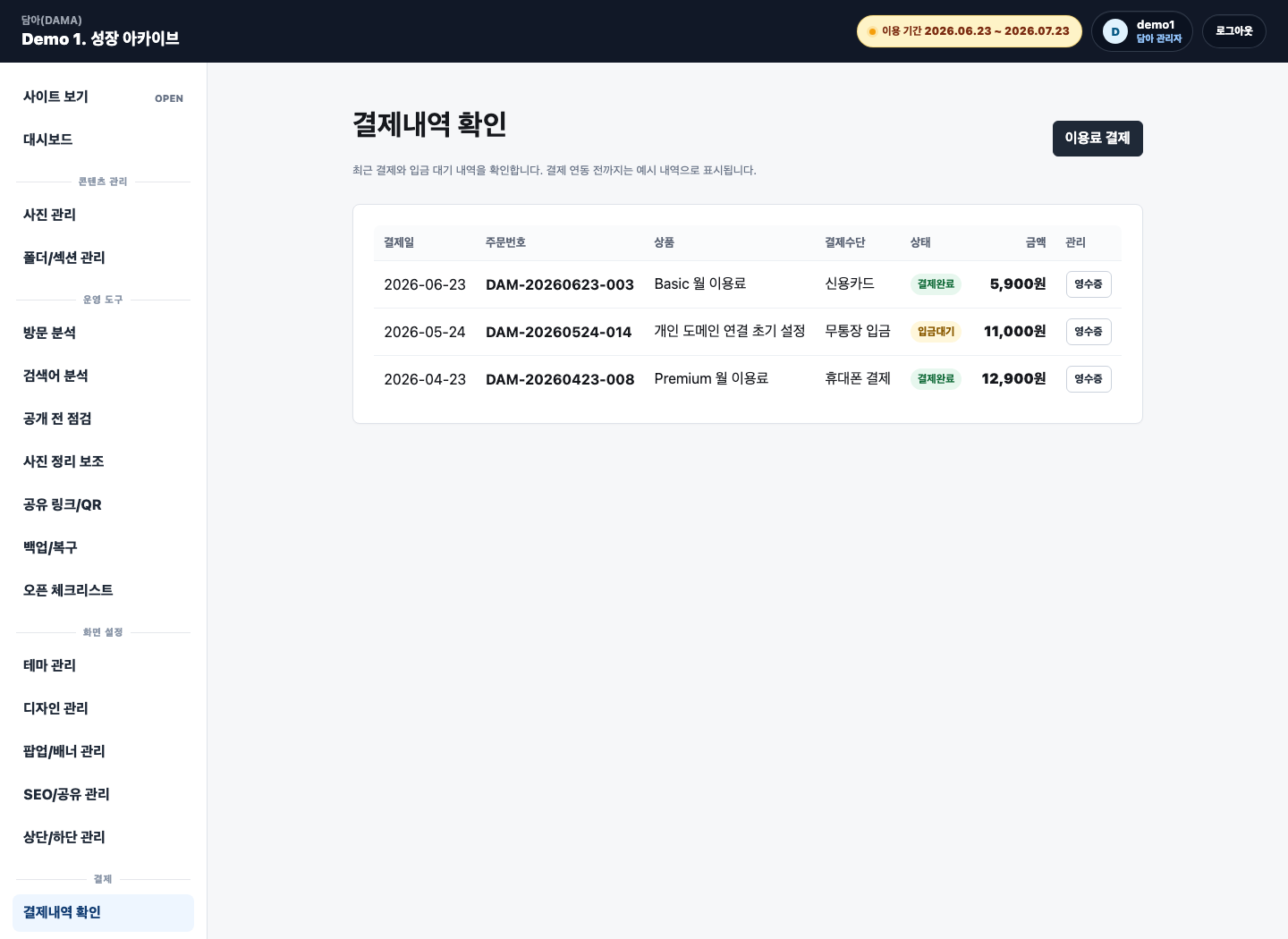Open 테마 관리 menu item

[x=103, y=665]
